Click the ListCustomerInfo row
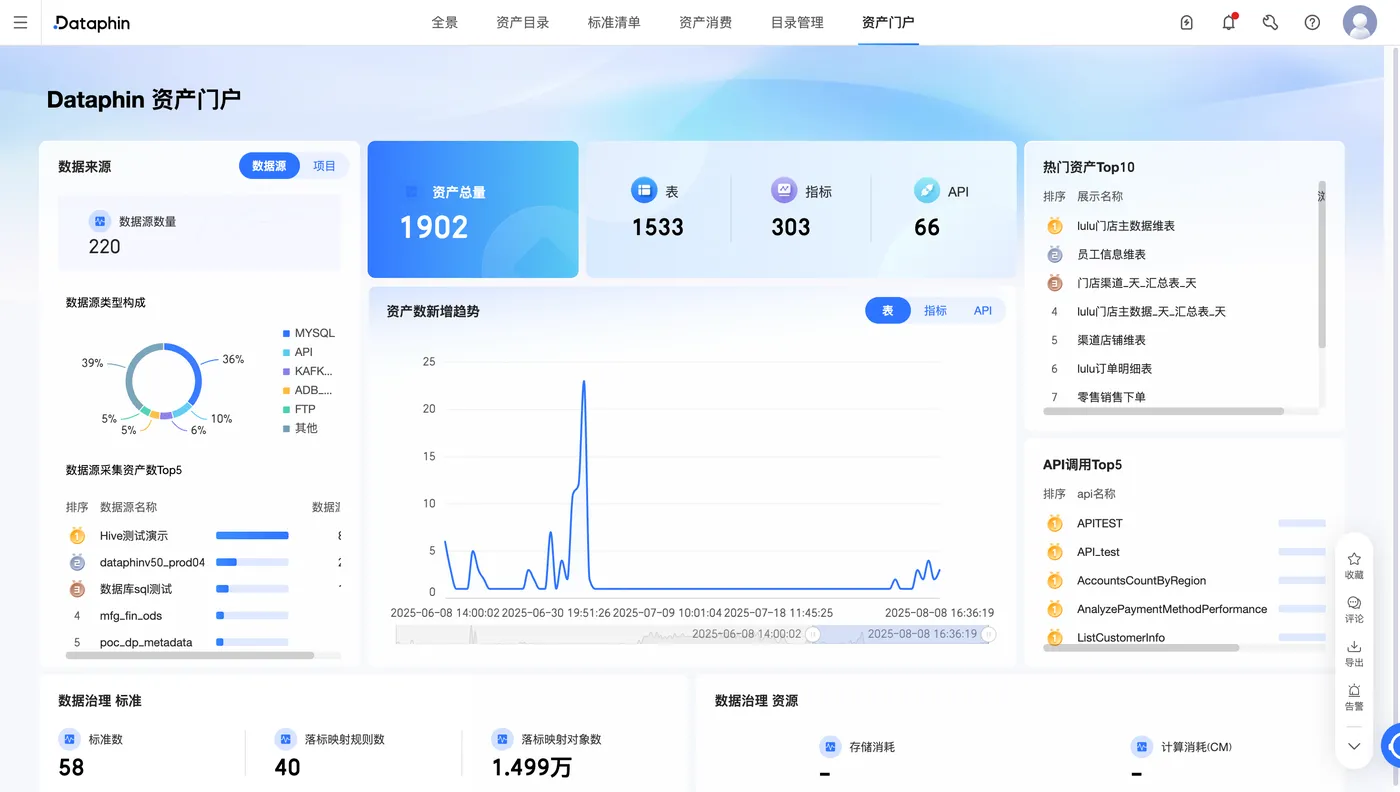Viewport: 1400px width, 792px height. (1184, 637)
